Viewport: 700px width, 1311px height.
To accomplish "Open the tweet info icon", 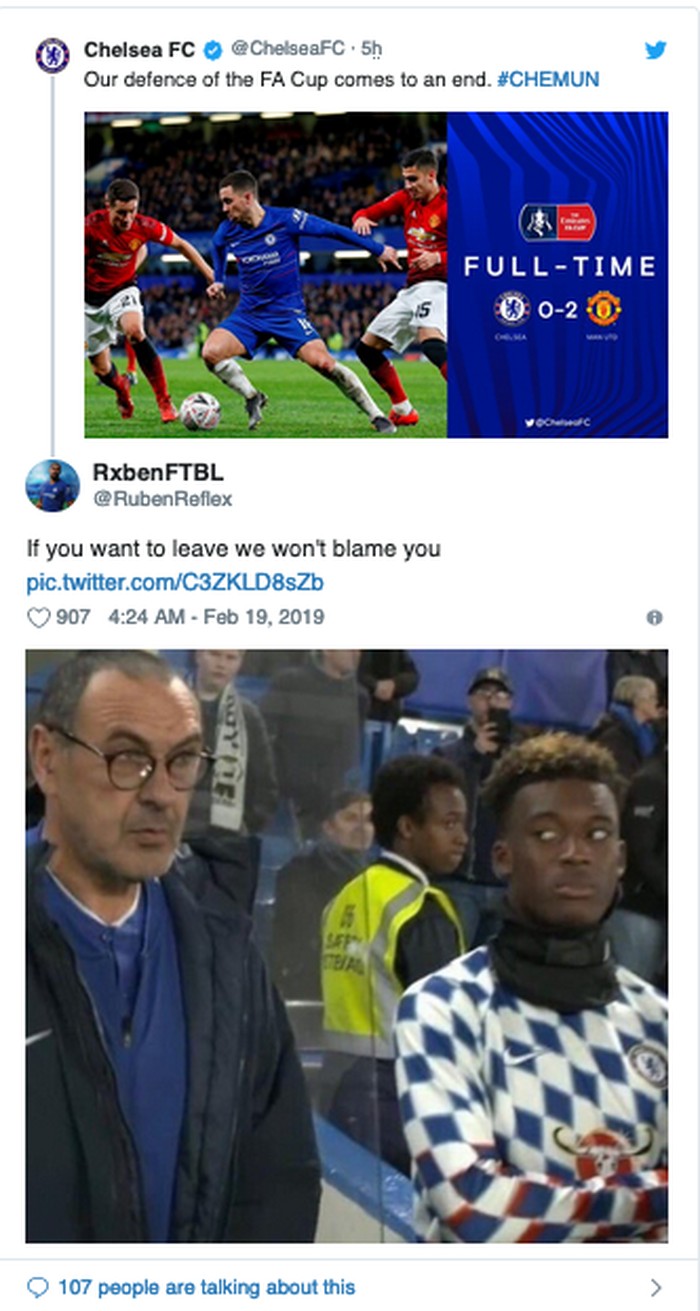I will [x=654, y=618].
